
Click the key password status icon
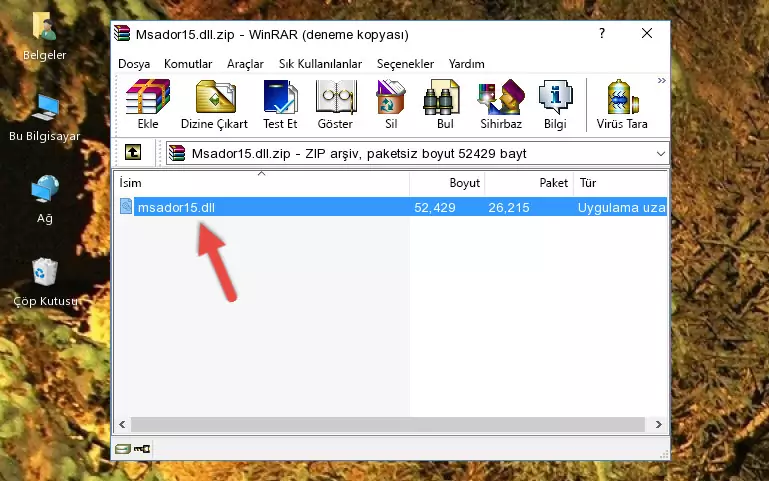point(142,449)
